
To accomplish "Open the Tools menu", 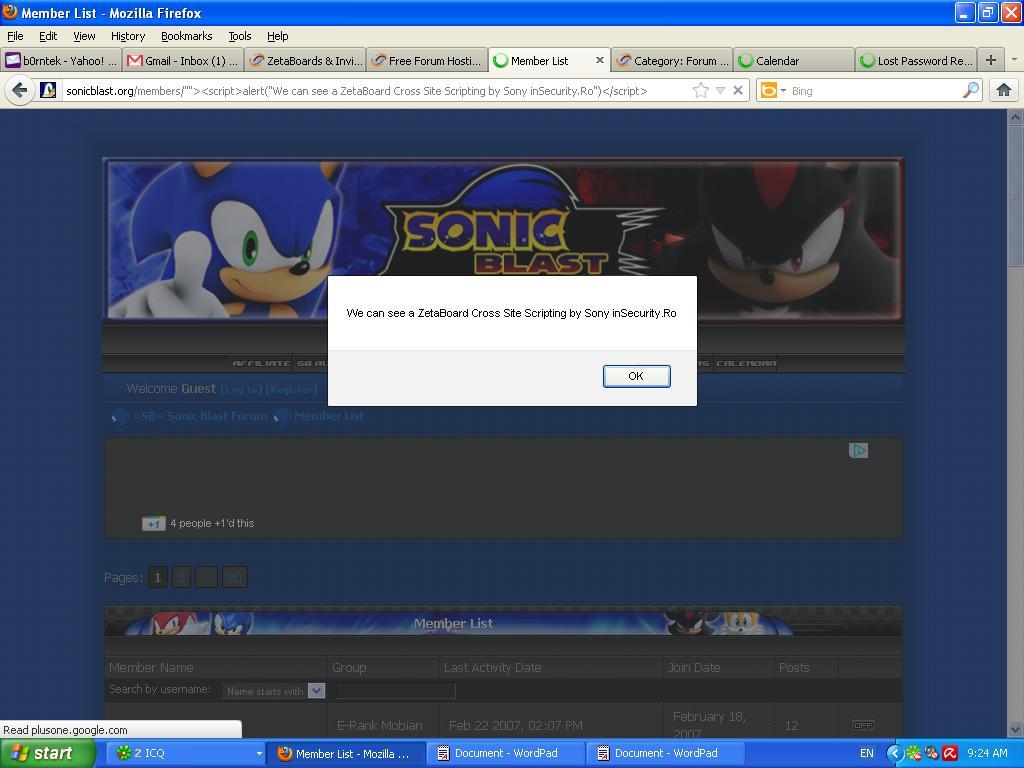I will (240, 36).
